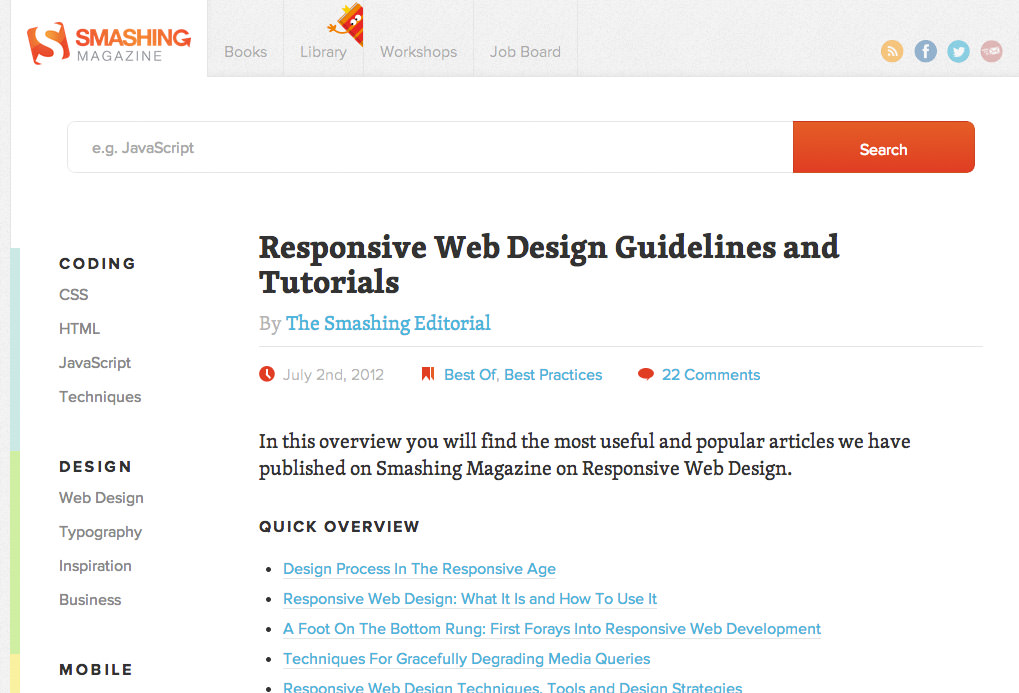Go to Workshops in top navigation
Screen dimensions: 1019x693
418,52
